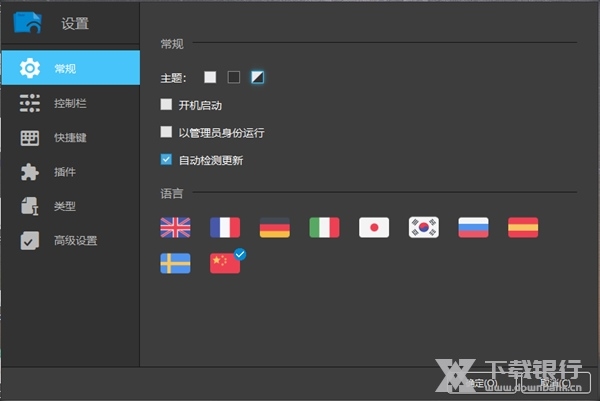This screenshot has width=600, height=401.
Task: Select German language flag
Action: [x=275, y=227]
